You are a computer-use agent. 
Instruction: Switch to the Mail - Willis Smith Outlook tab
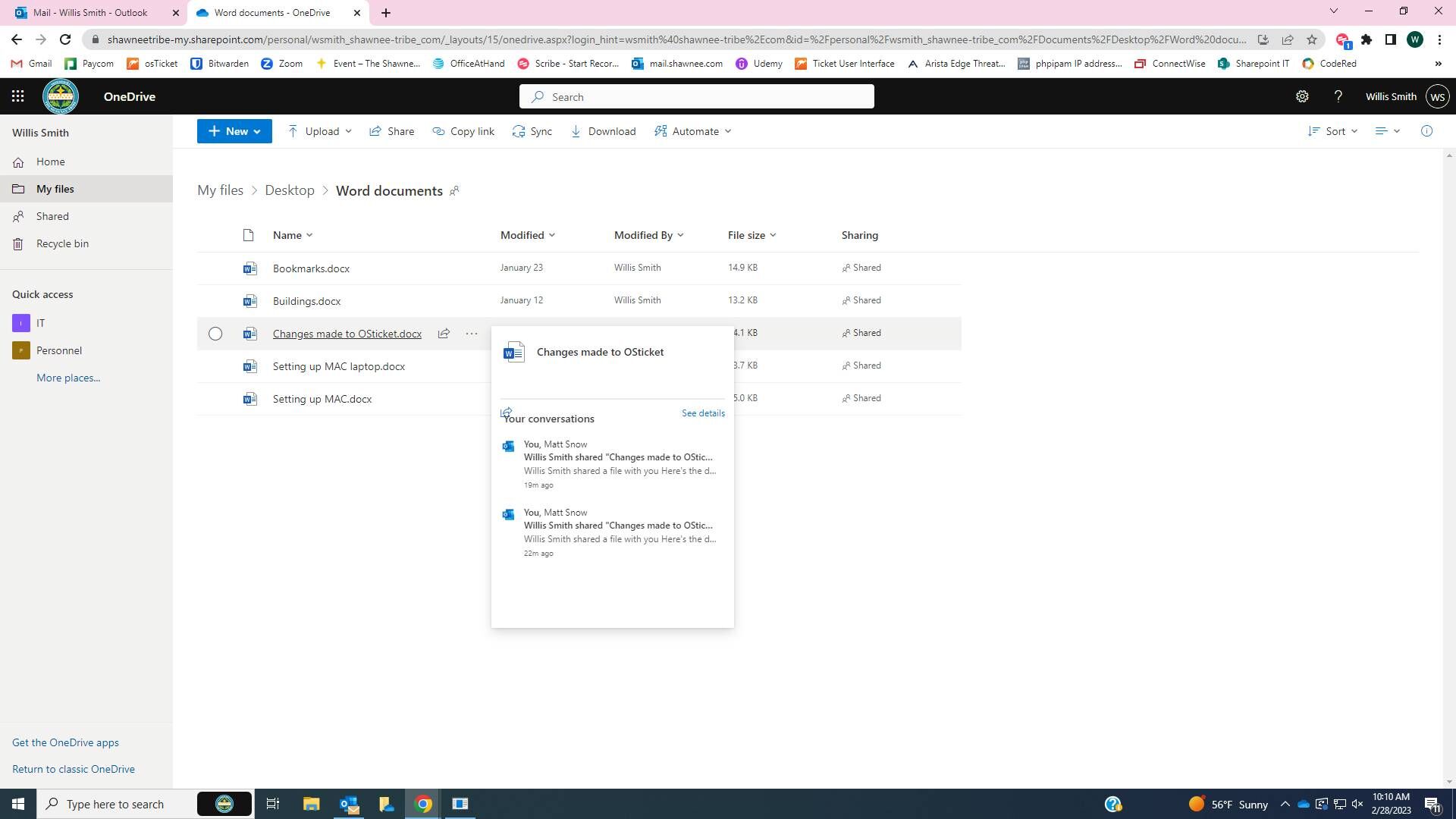pos(91,12)
